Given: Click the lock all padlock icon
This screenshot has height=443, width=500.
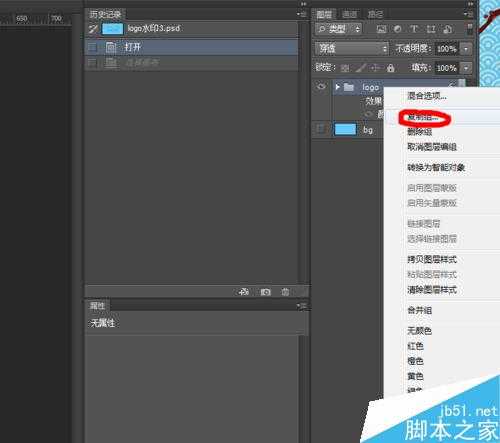Looking at the screenshot, I should 391,68.
